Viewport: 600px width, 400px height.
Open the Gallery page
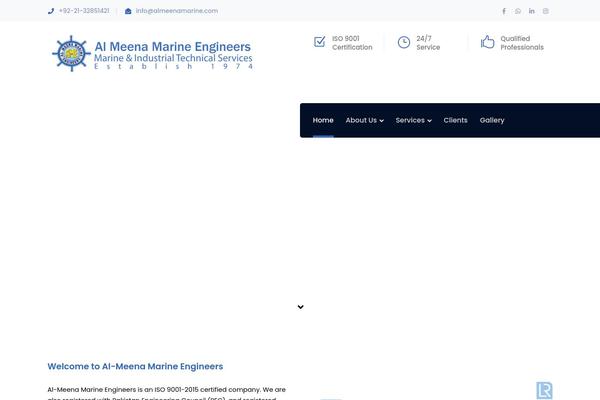(x=492, y=120)
